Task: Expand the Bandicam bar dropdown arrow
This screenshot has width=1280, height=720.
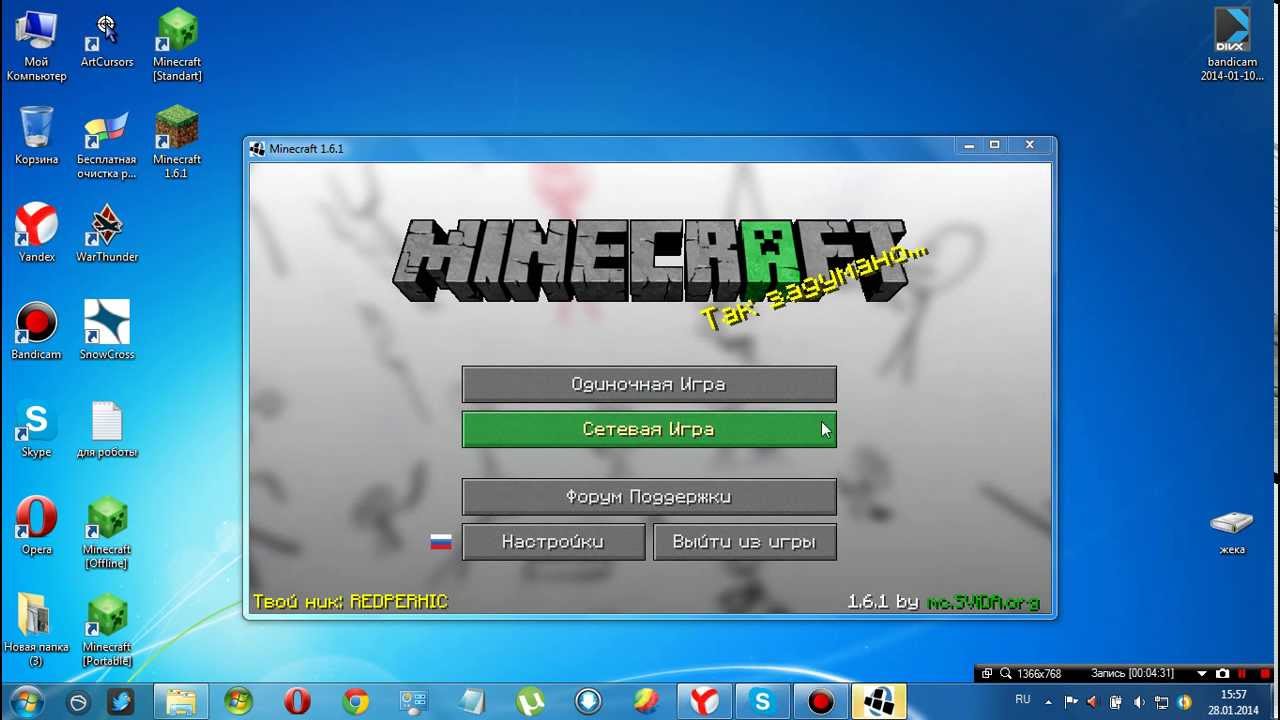Action: (1202, 674)
